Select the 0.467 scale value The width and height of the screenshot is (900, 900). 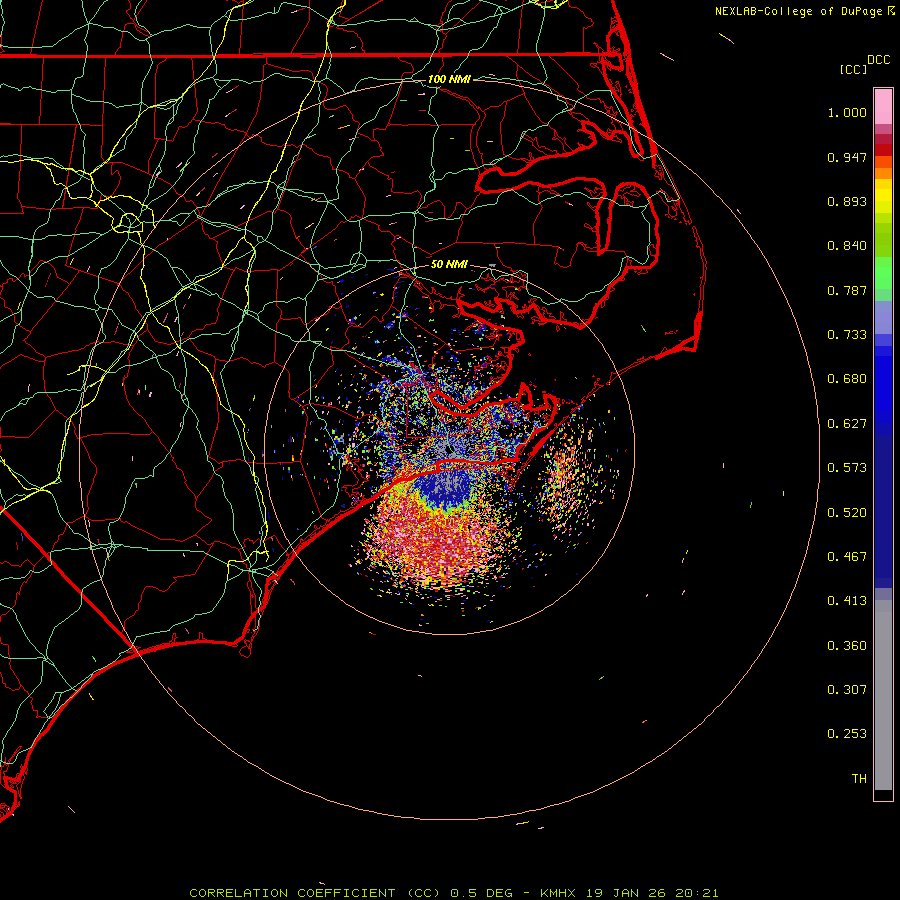(847, 557)
